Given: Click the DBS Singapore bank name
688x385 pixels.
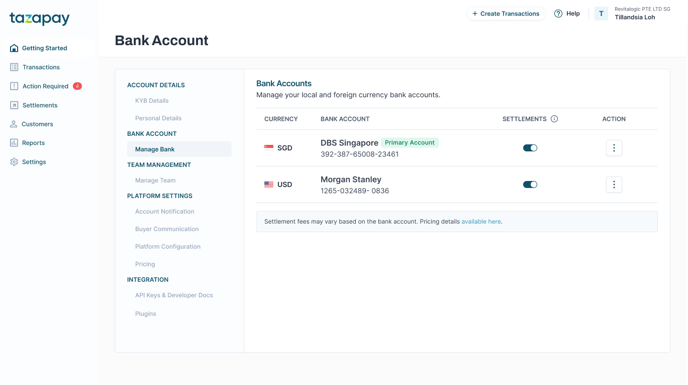Looking at the screenshot, I should [349, 143].
